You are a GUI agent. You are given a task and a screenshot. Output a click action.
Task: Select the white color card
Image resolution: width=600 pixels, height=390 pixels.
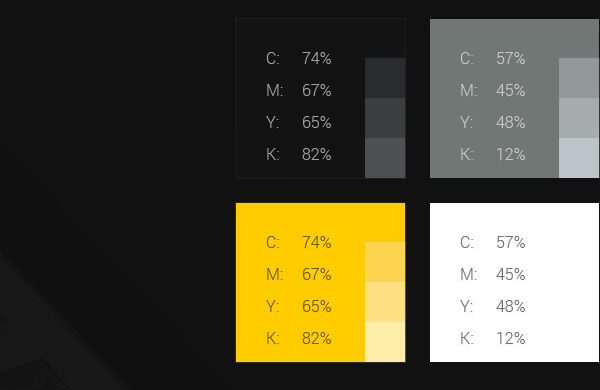[x=514, y=282]
